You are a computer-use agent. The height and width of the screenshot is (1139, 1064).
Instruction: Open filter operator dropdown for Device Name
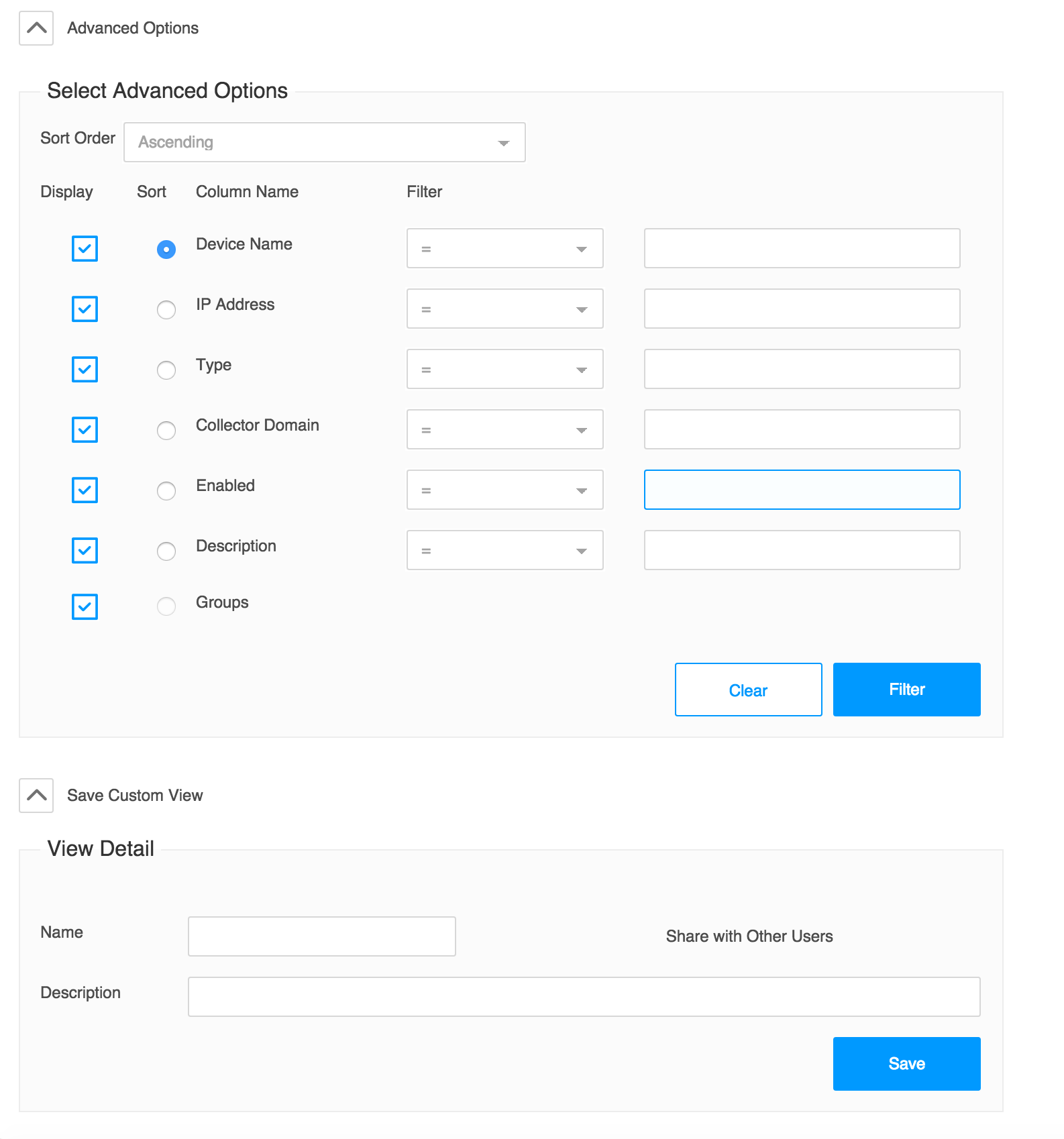[504, 249]
